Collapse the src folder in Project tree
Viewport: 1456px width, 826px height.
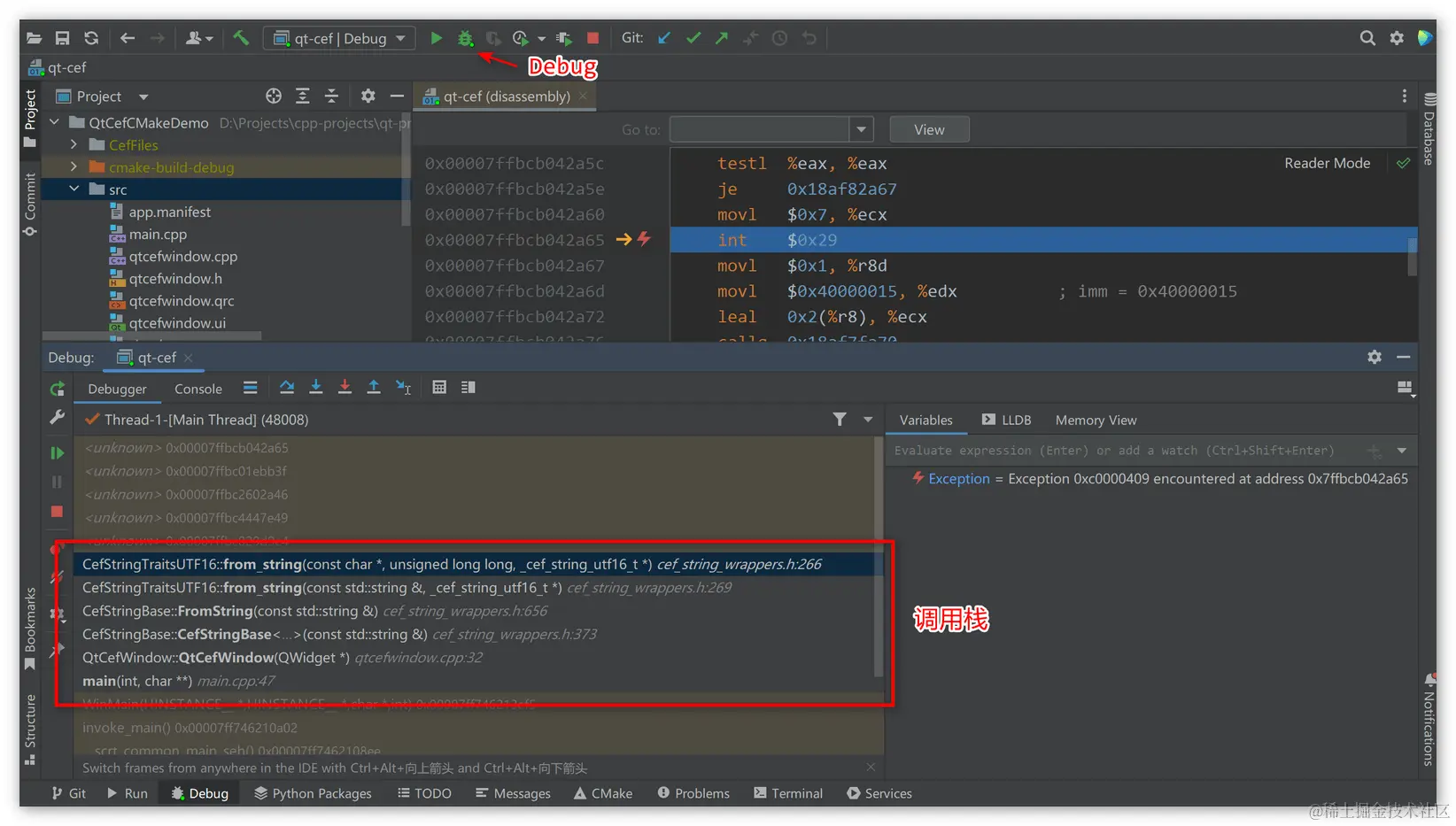click(x=74, y=189)
